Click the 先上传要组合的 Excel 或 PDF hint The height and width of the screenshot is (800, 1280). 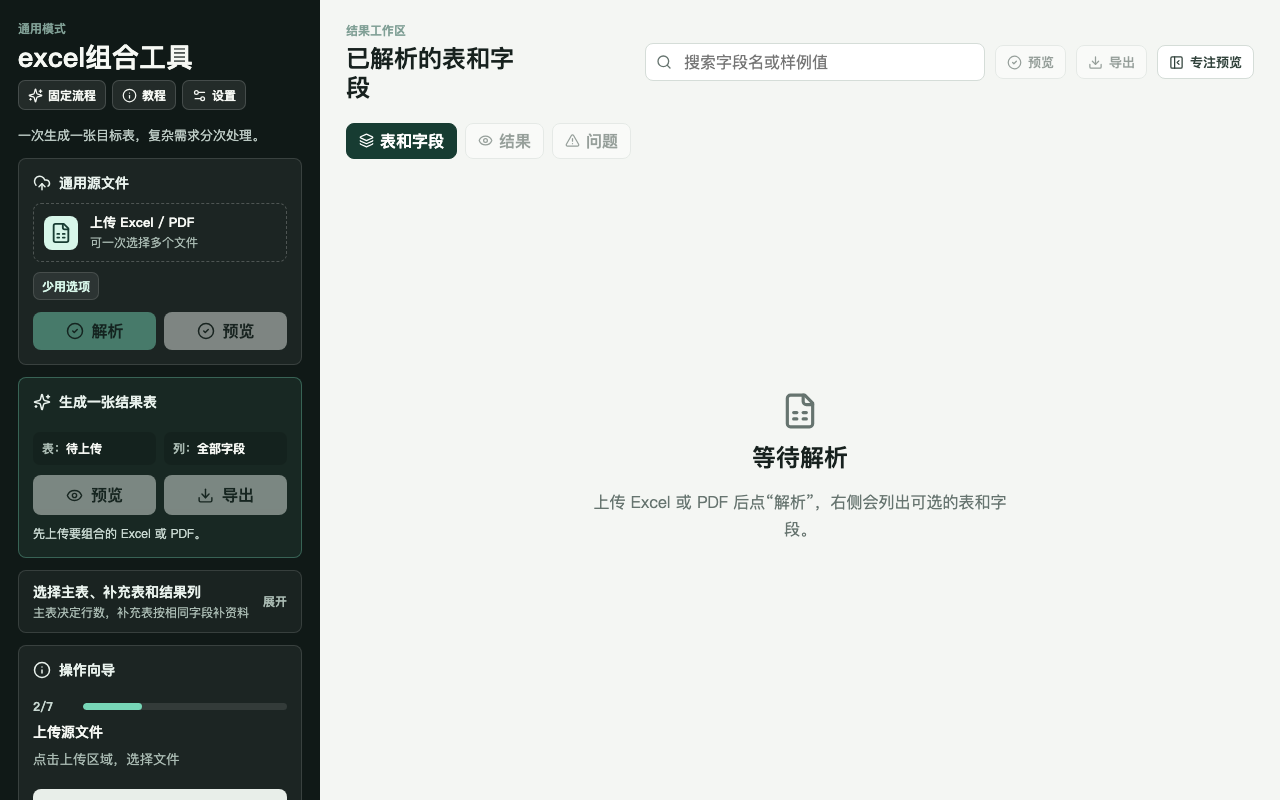point(119,534)
